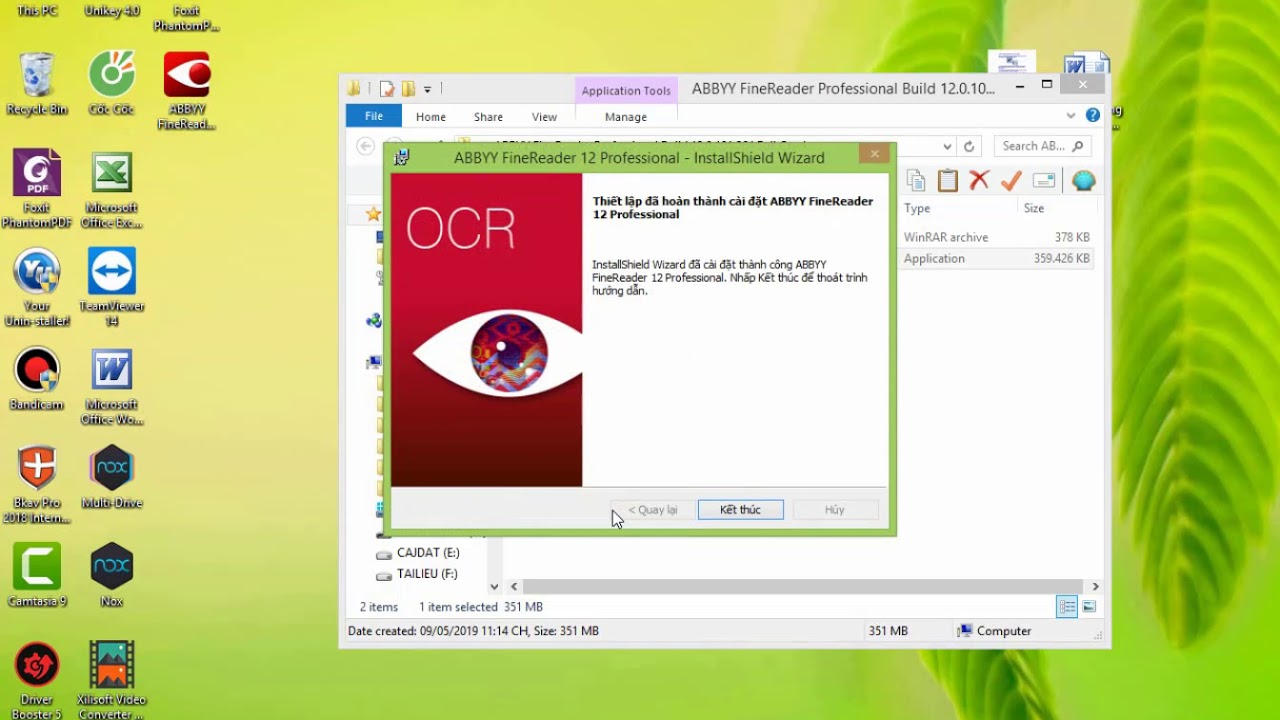Open the address bar history dropdown
This screenshot has width=1280, height=720.
coord(947,146)
